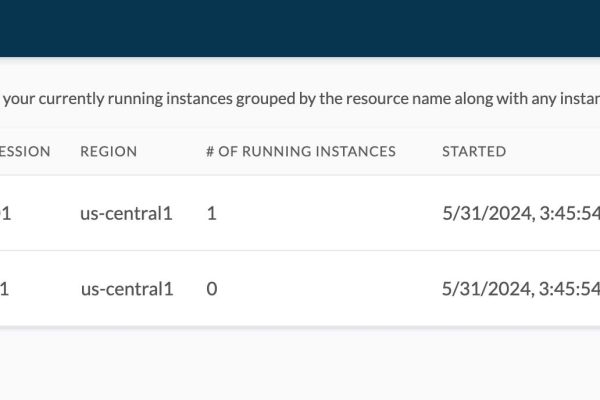Click the running instances value 1

[x=212, y=213]
